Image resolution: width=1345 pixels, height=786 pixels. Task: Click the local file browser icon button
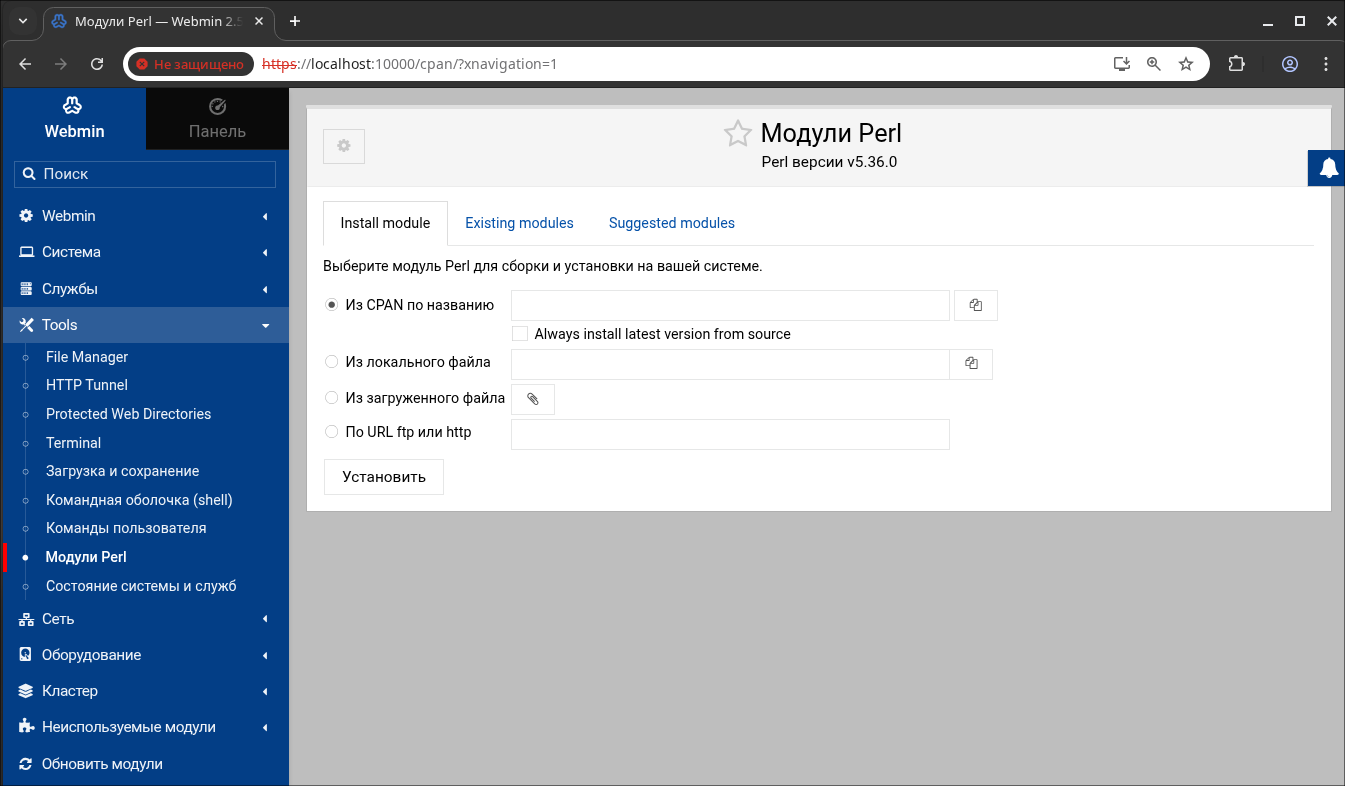971,364
